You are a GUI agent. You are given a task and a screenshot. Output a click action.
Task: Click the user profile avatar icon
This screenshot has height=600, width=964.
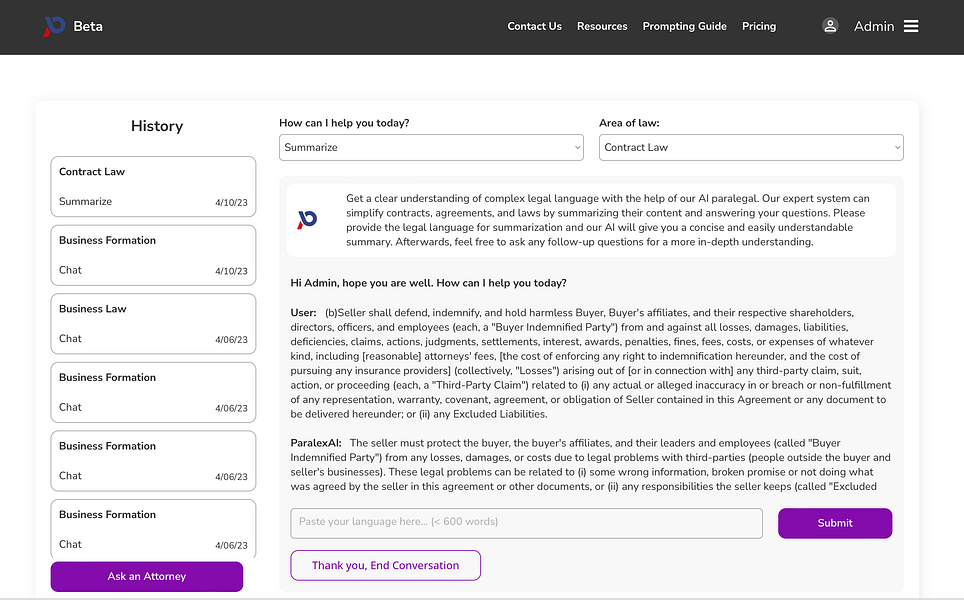click(830, 26)
